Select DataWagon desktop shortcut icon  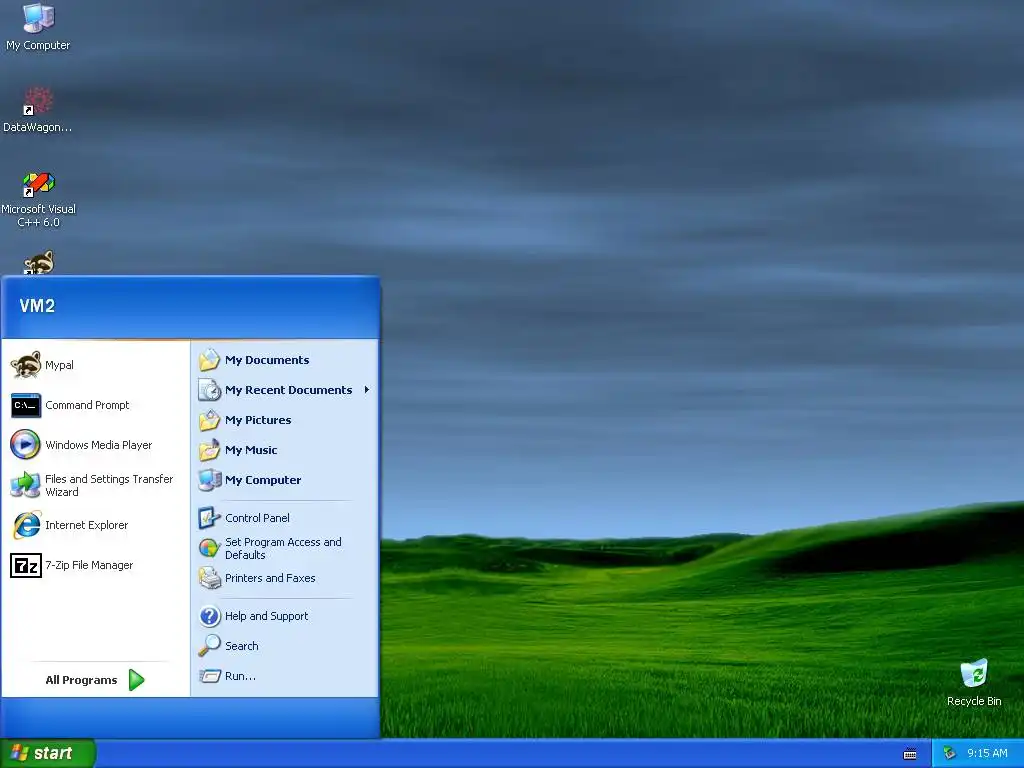coord(38,101)
